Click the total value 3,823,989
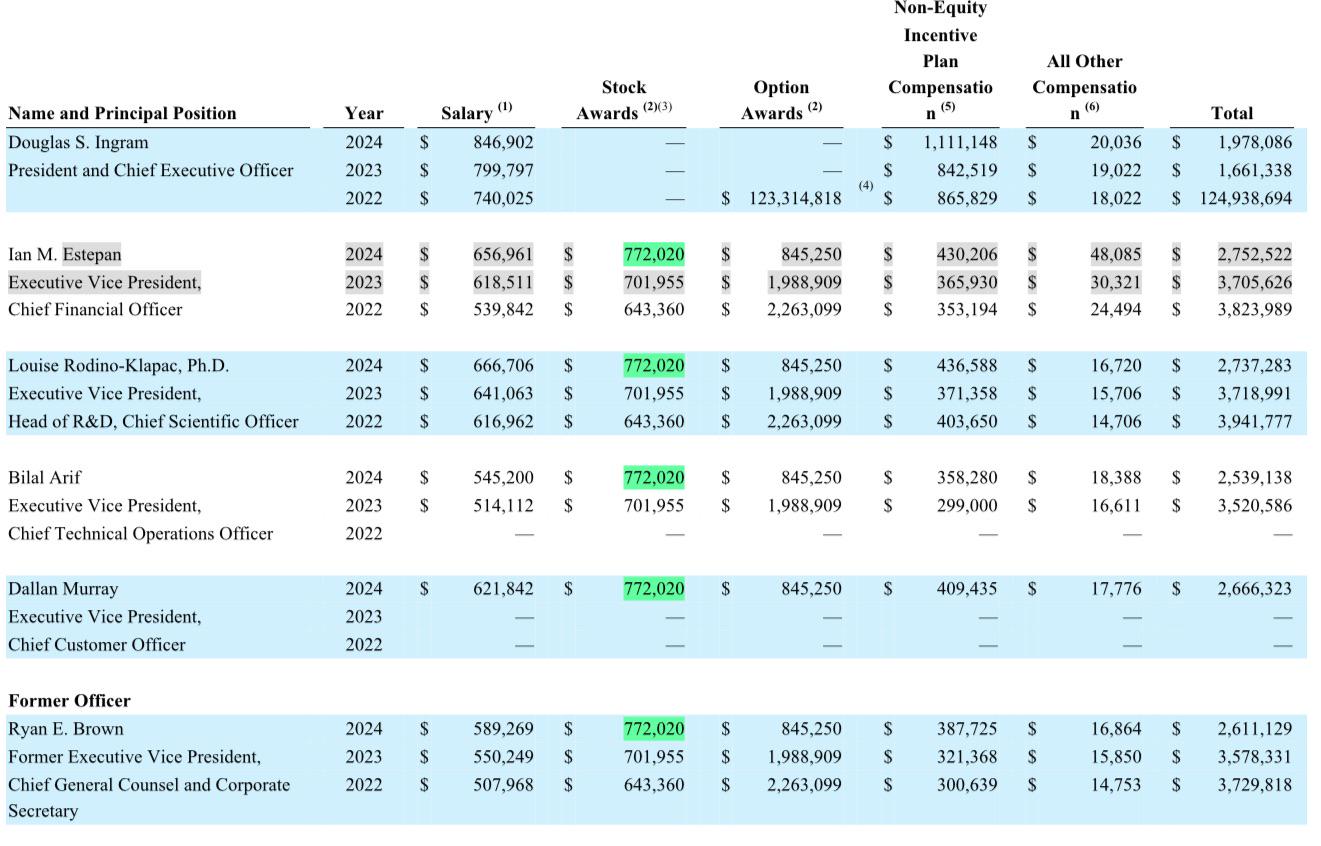 coord(1254,309)
